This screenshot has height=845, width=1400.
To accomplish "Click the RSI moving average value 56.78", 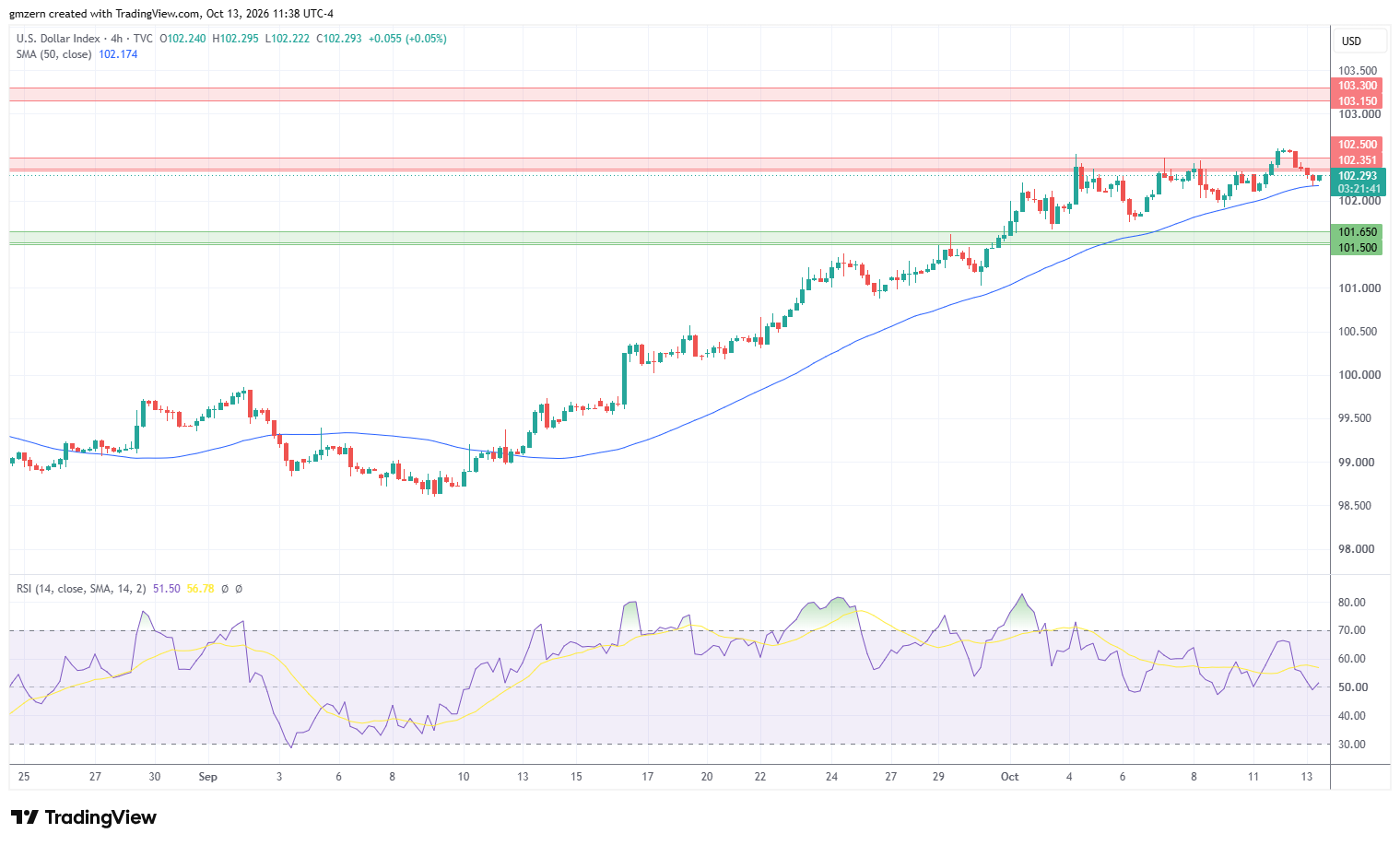I will click(x=200, y=589).
